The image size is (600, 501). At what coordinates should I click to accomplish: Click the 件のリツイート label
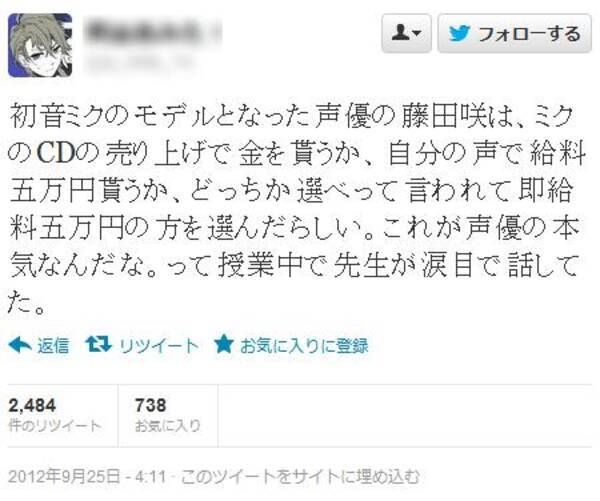[x=55, y=426]
